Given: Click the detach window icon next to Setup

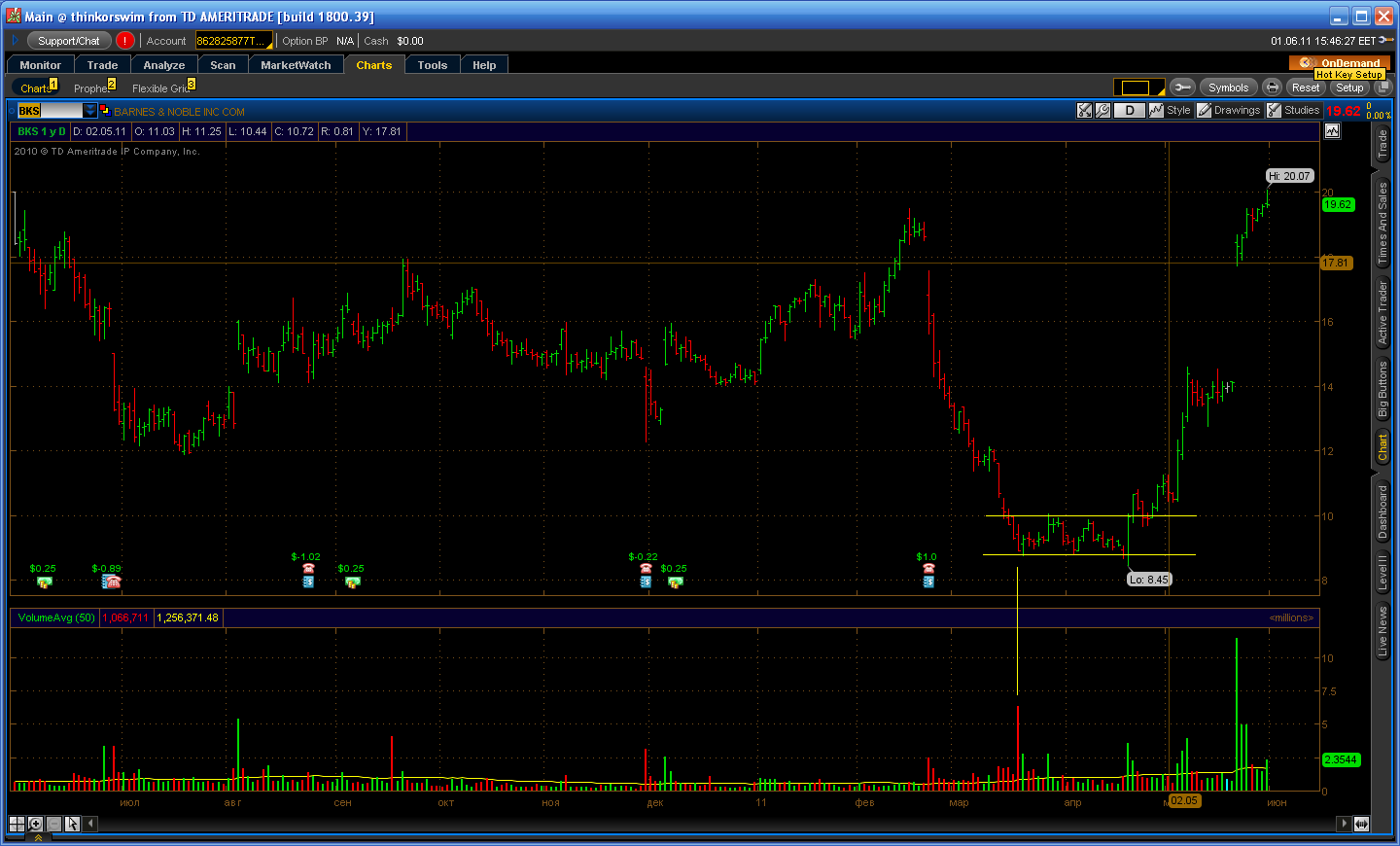Looking at the screenshot, I should pyautogui.click(x=1382, y=88).
